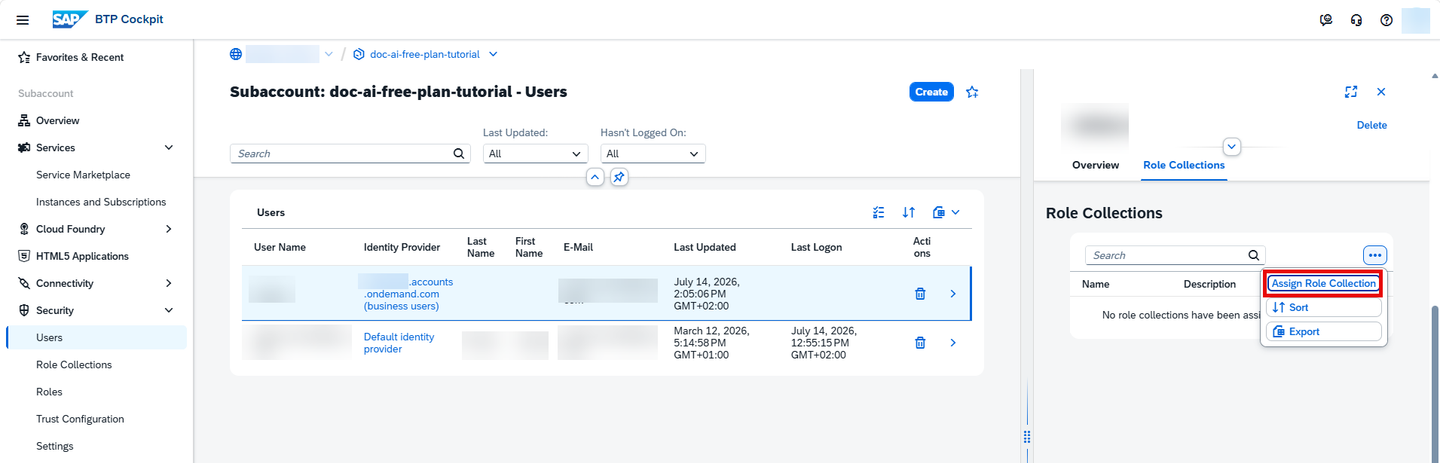Select Users in sidebar
Viewport: 1440px width, 463px height.
coord(49,338)
